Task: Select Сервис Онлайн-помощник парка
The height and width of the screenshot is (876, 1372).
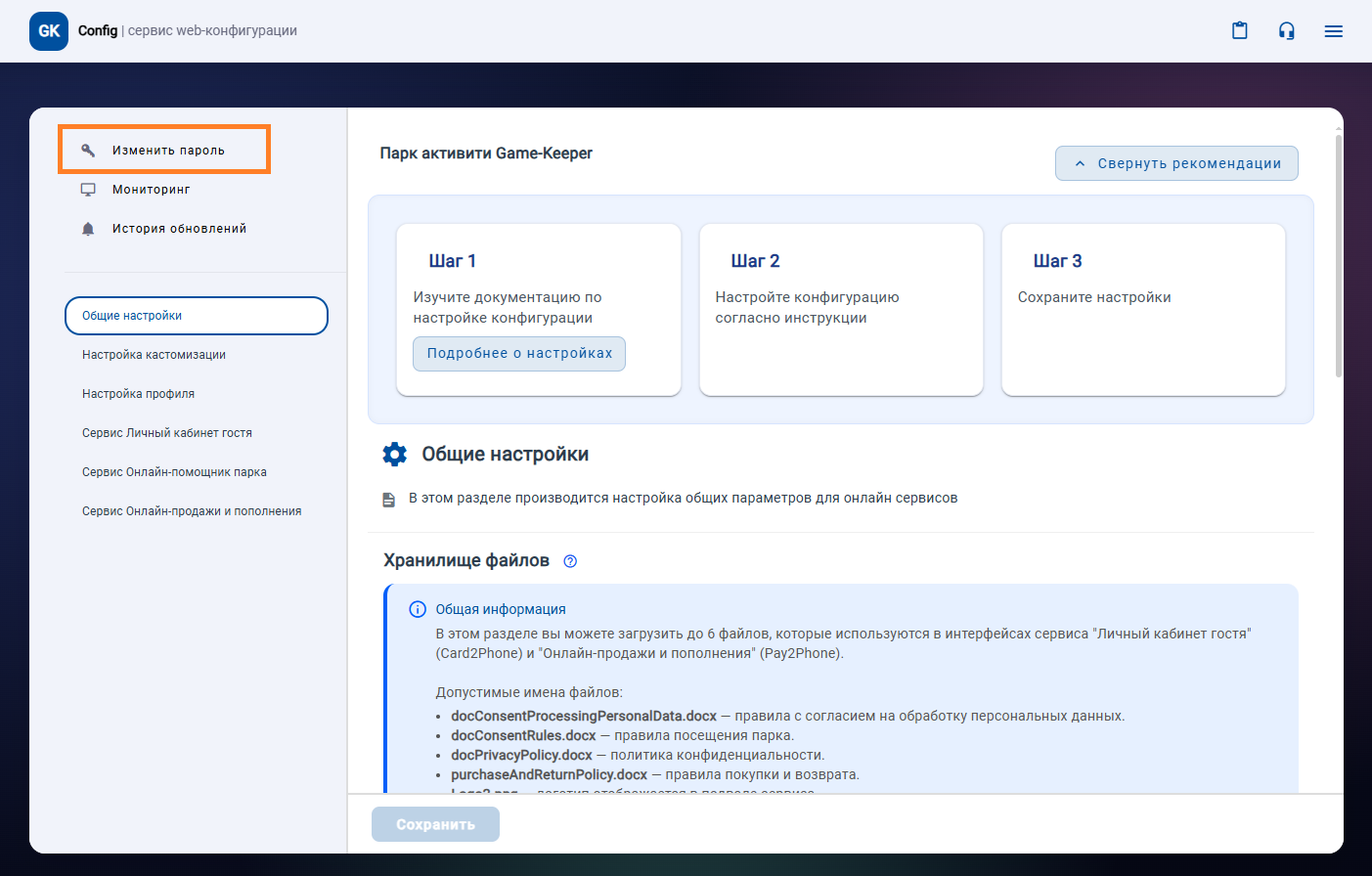Action: tap(174, 472)
